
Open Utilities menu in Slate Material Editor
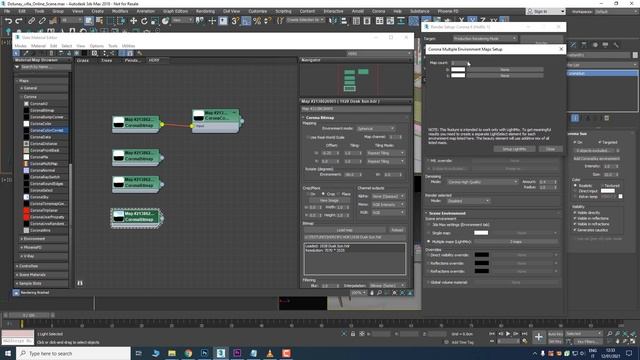tap(128, 46)
